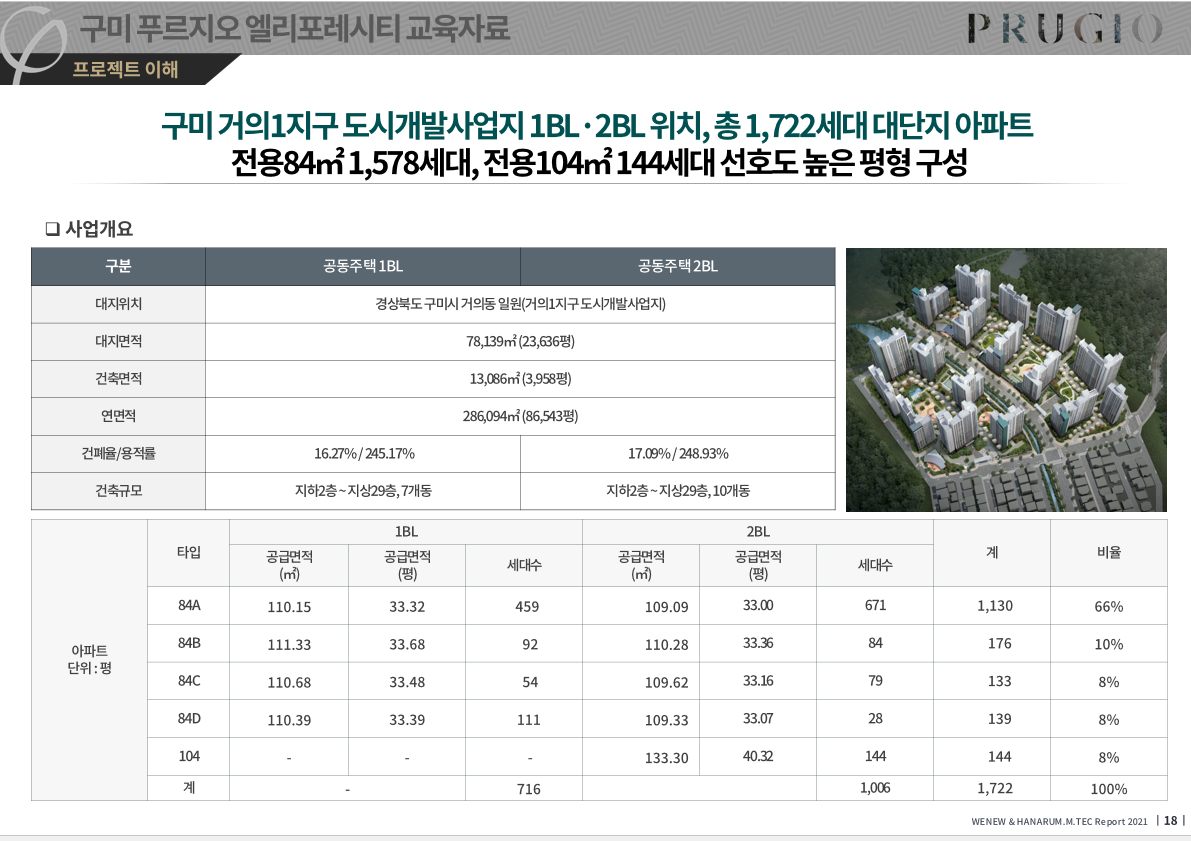
Task: Select the 1BL ratio '16.27% / 245.17%'
Action: (364, 454)
